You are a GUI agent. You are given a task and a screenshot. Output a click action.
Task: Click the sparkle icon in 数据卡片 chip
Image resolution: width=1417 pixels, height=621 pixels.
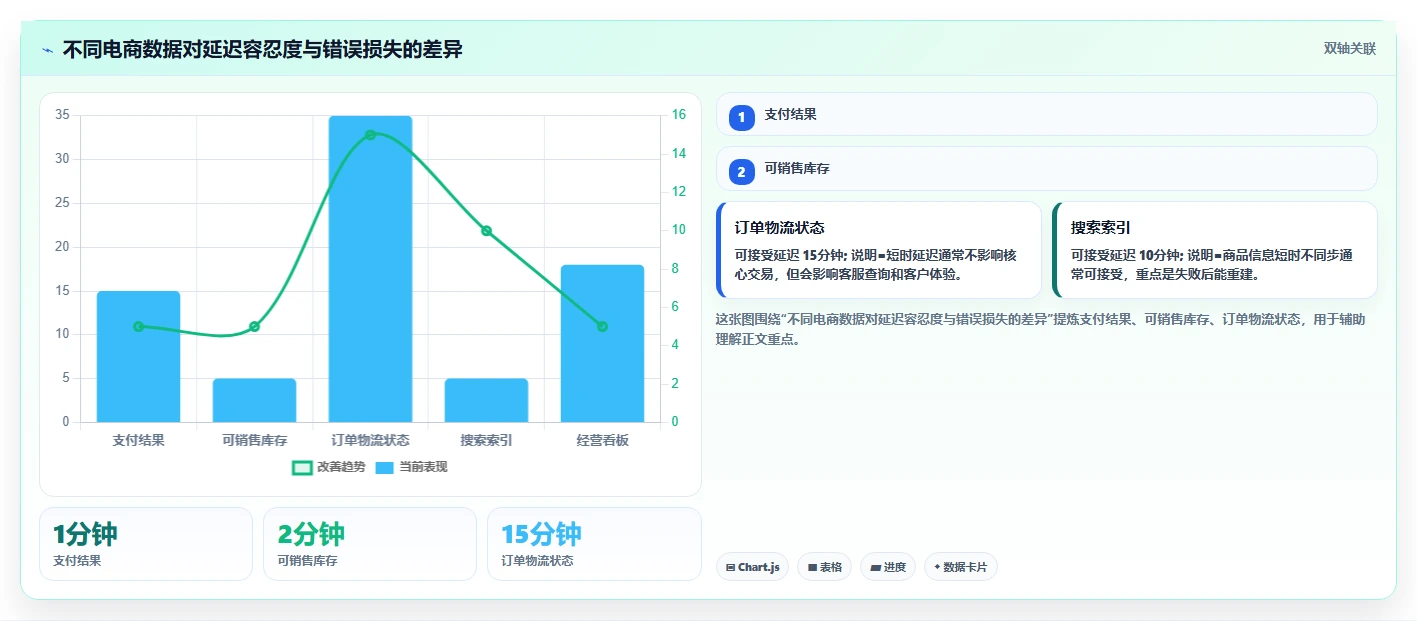(937, 567)
